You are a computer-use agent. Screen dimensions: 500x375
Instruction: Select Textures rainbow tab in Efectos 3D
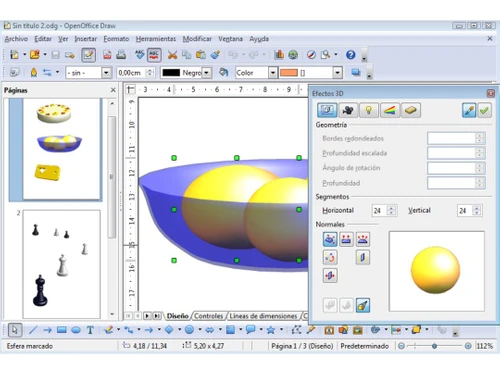[x=389, y=110]
